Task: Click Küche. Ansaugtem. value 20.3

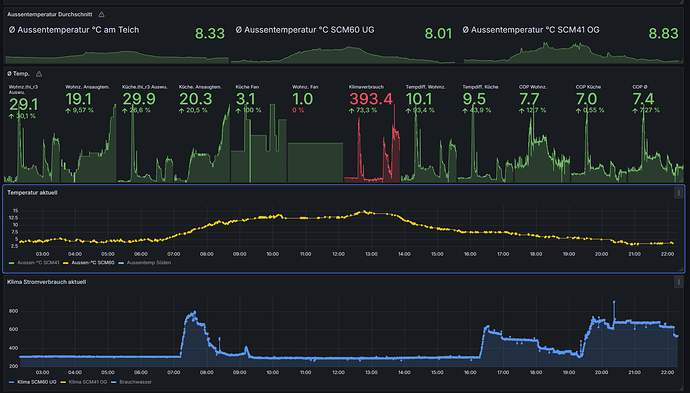Action: 196,99
